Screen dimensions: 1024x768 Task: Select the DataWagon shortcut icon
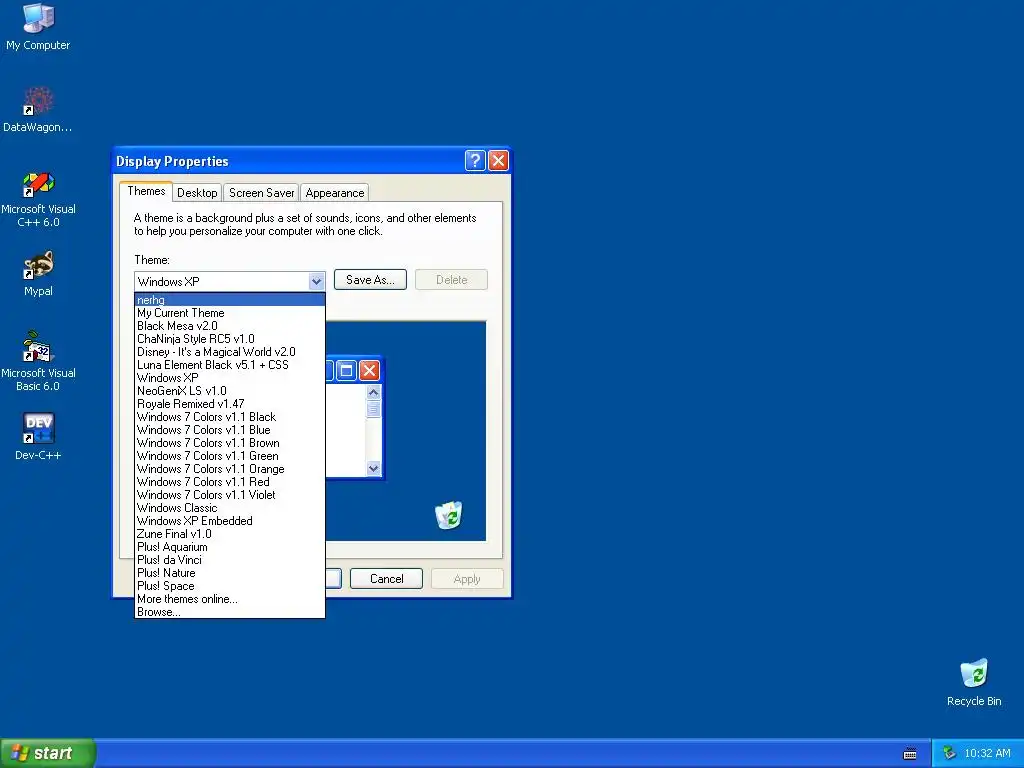pyautogui.click(x=38, y=109)
